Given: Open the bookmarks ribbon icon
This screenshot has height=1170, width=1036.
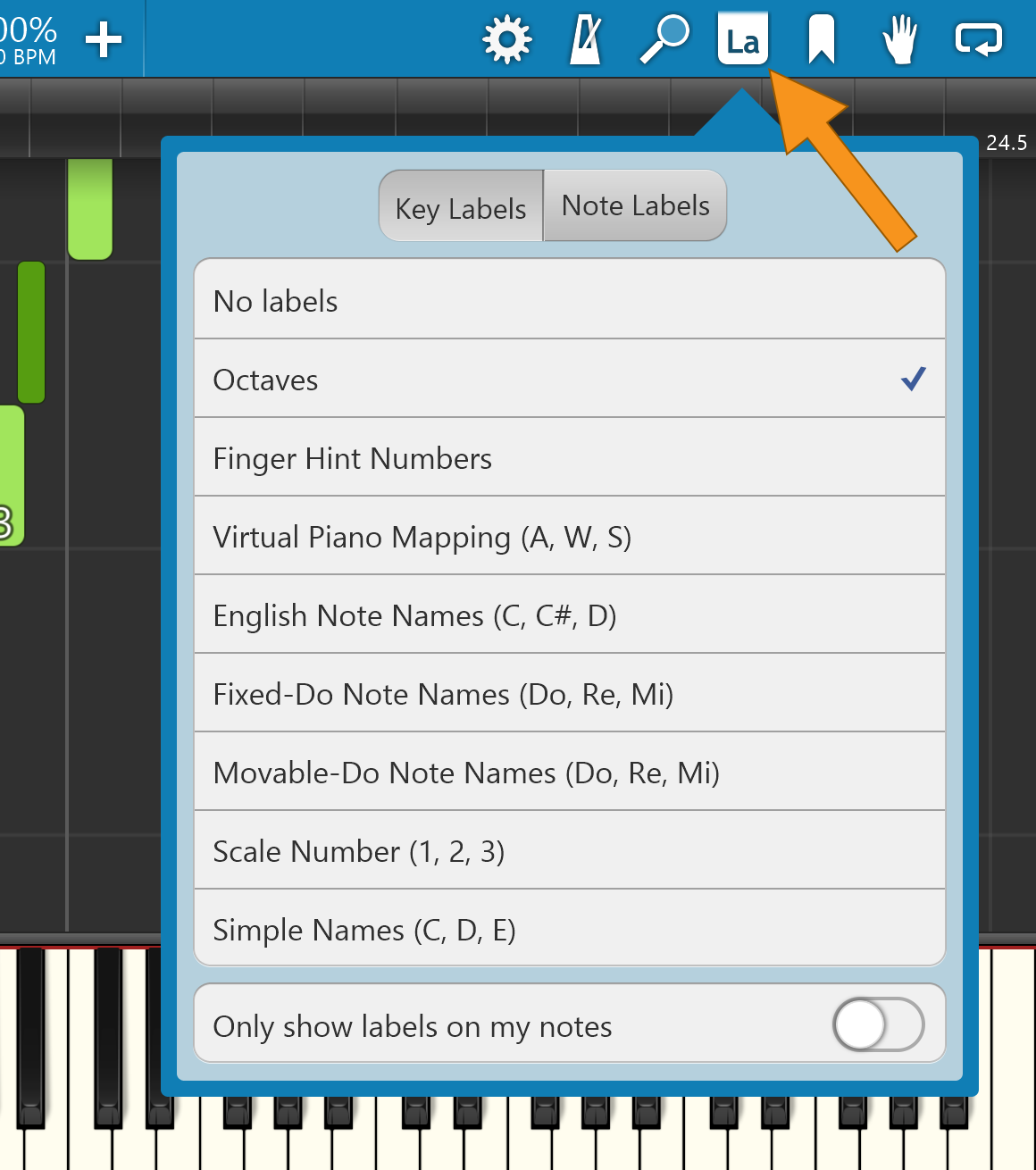Looking at the screenshot, I should pyautogui.click(x=822, y=40).
